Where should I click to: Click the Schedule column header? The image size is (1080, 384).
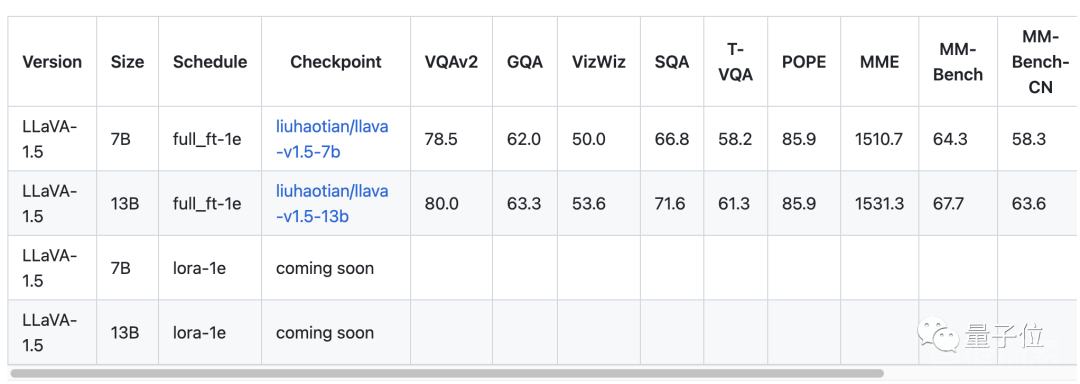(x=210, y=62)
